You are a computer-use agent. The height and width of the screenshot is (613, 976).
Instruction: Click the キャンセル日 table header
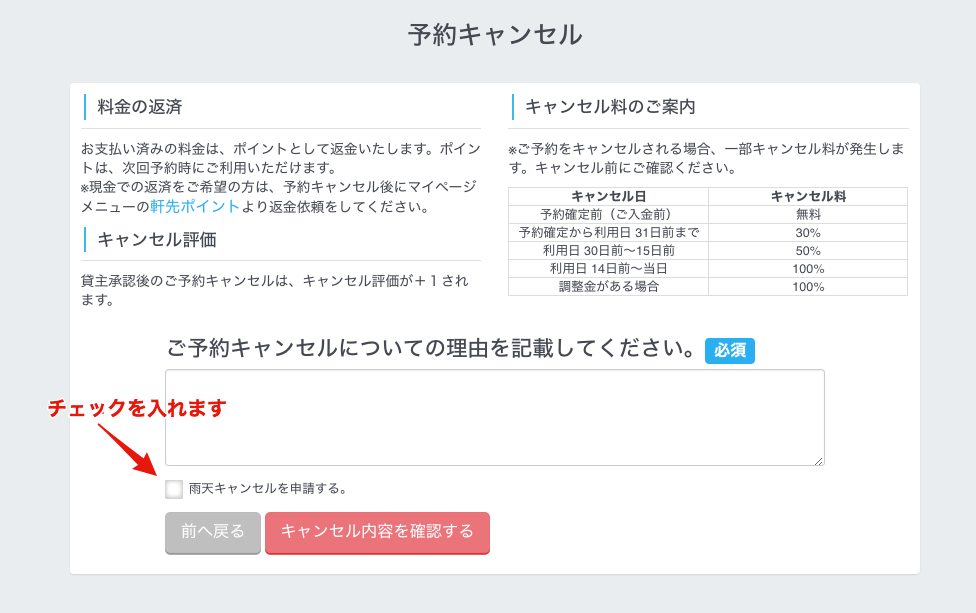tap(608, 197)
